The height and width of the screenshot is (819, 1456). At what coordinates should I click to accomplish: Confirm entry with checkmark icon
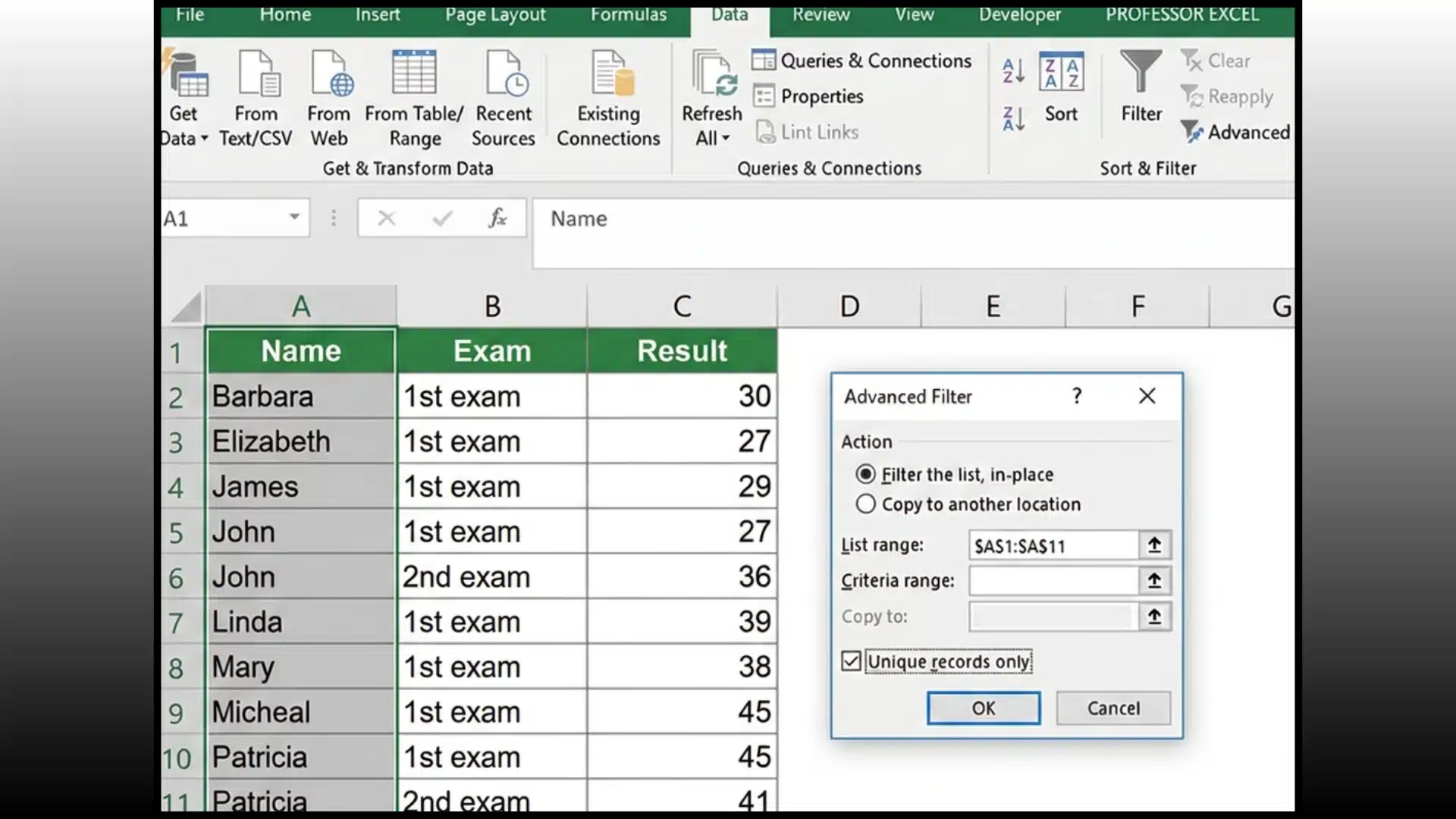(x=442, y=218)
